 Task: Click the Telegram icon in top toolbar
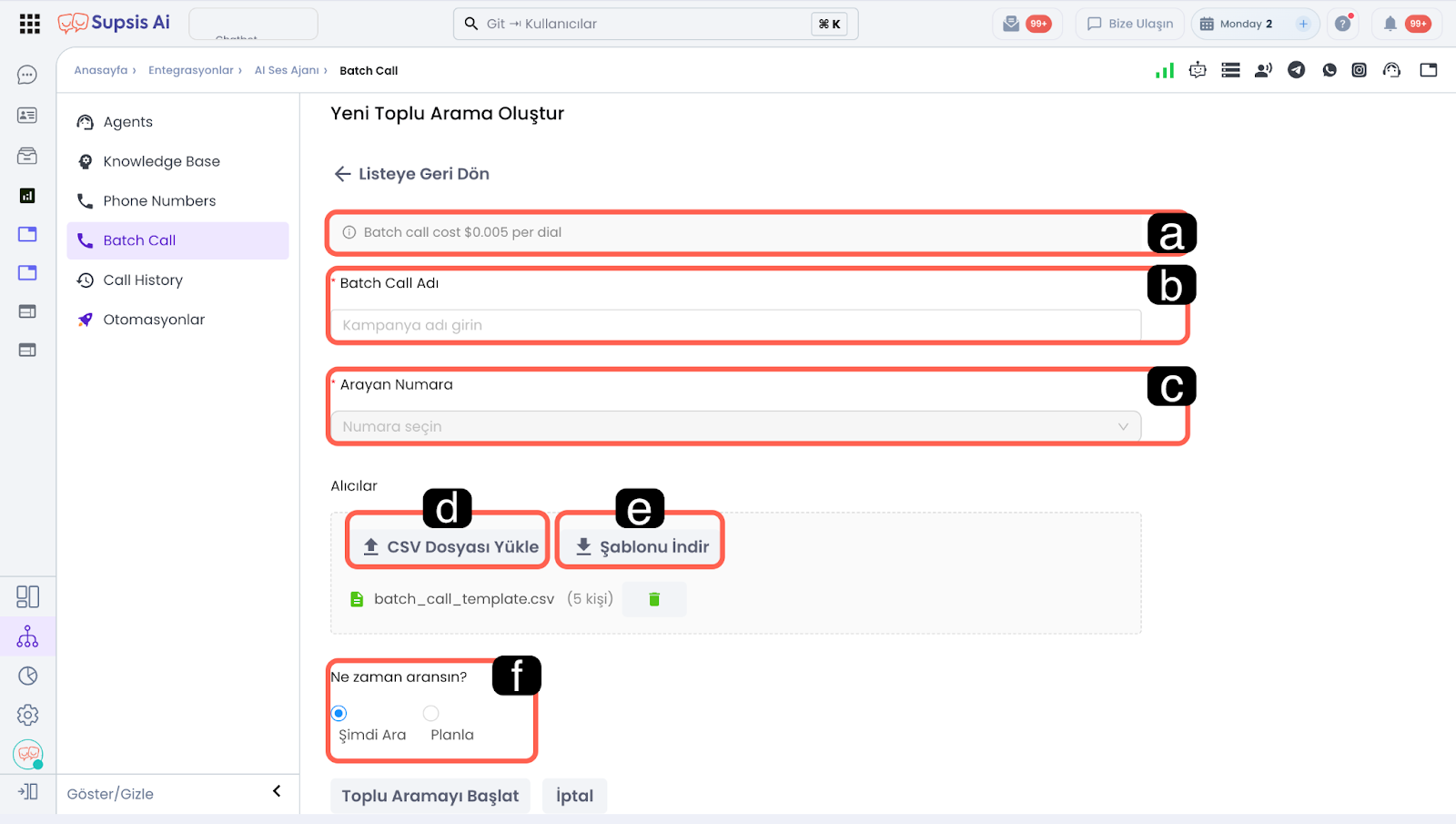pos(1296,70)
